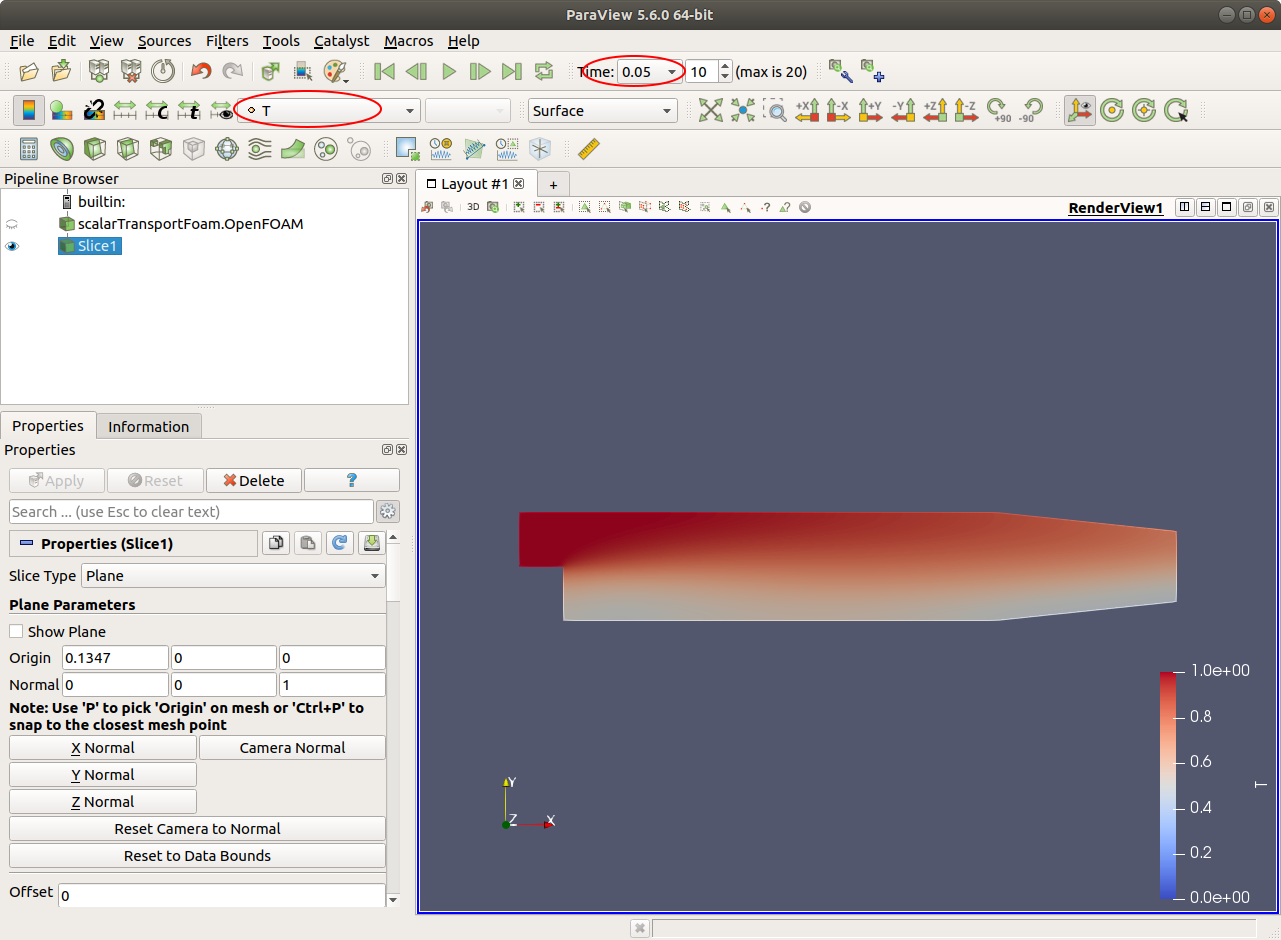The image size is (1281, 940).
Task: Toggle the 3D interaction mode button
Action: tap(474, 207)
